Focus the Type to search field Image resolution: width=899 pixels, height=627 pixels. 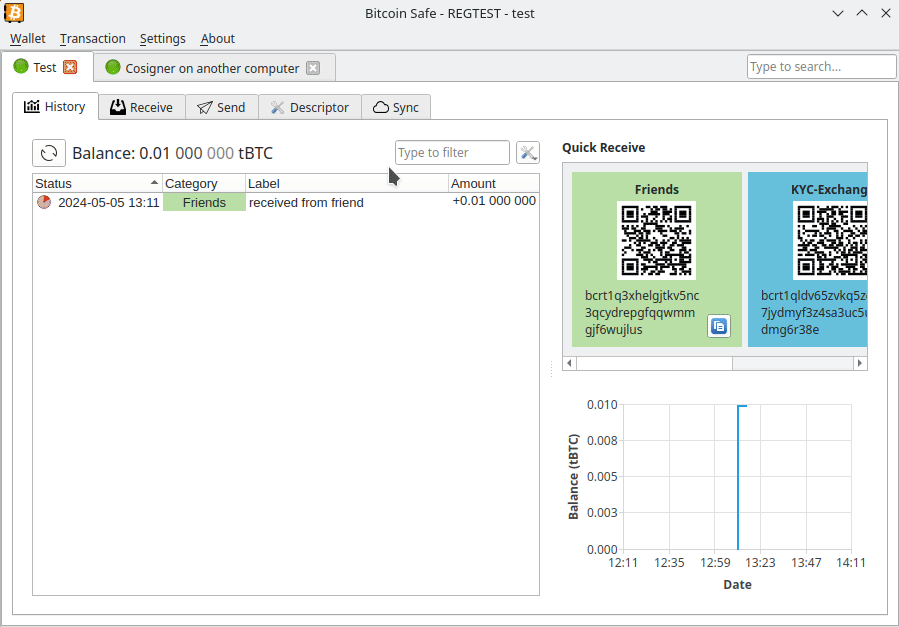[821, 66]
